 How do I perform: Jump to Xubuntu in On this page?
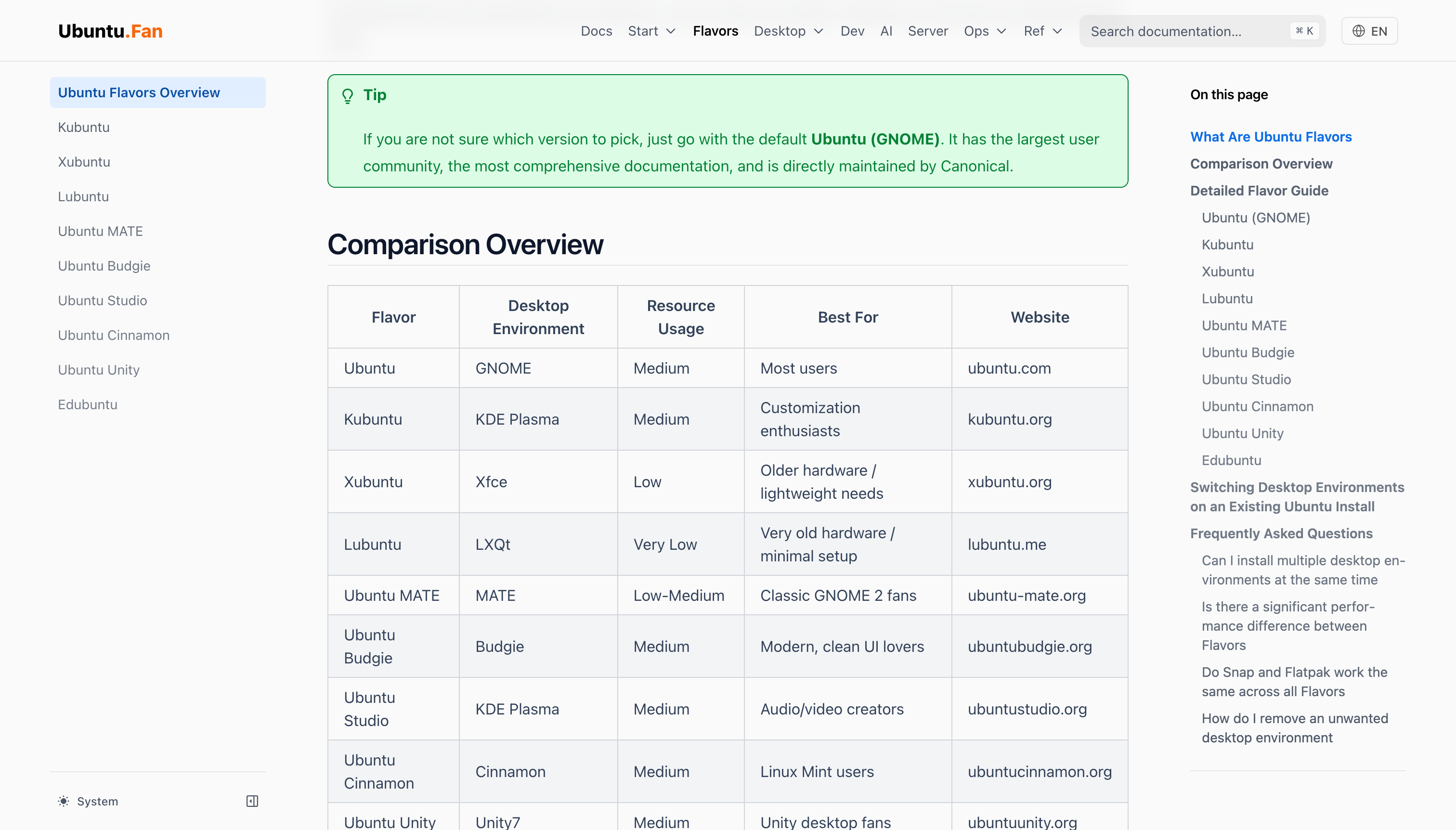tap(1228, 272)
